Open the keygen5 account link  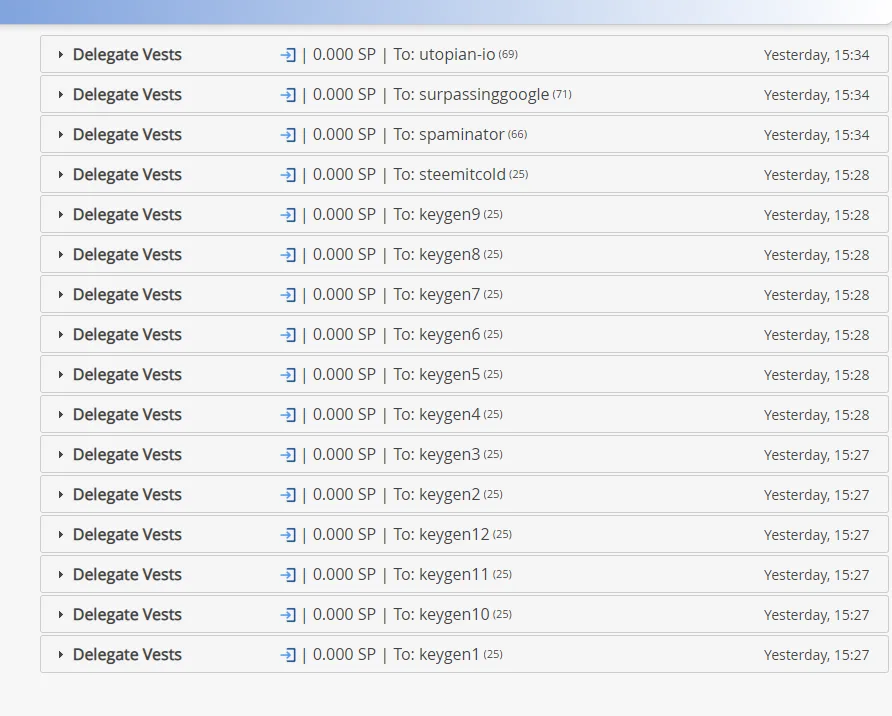449,375
